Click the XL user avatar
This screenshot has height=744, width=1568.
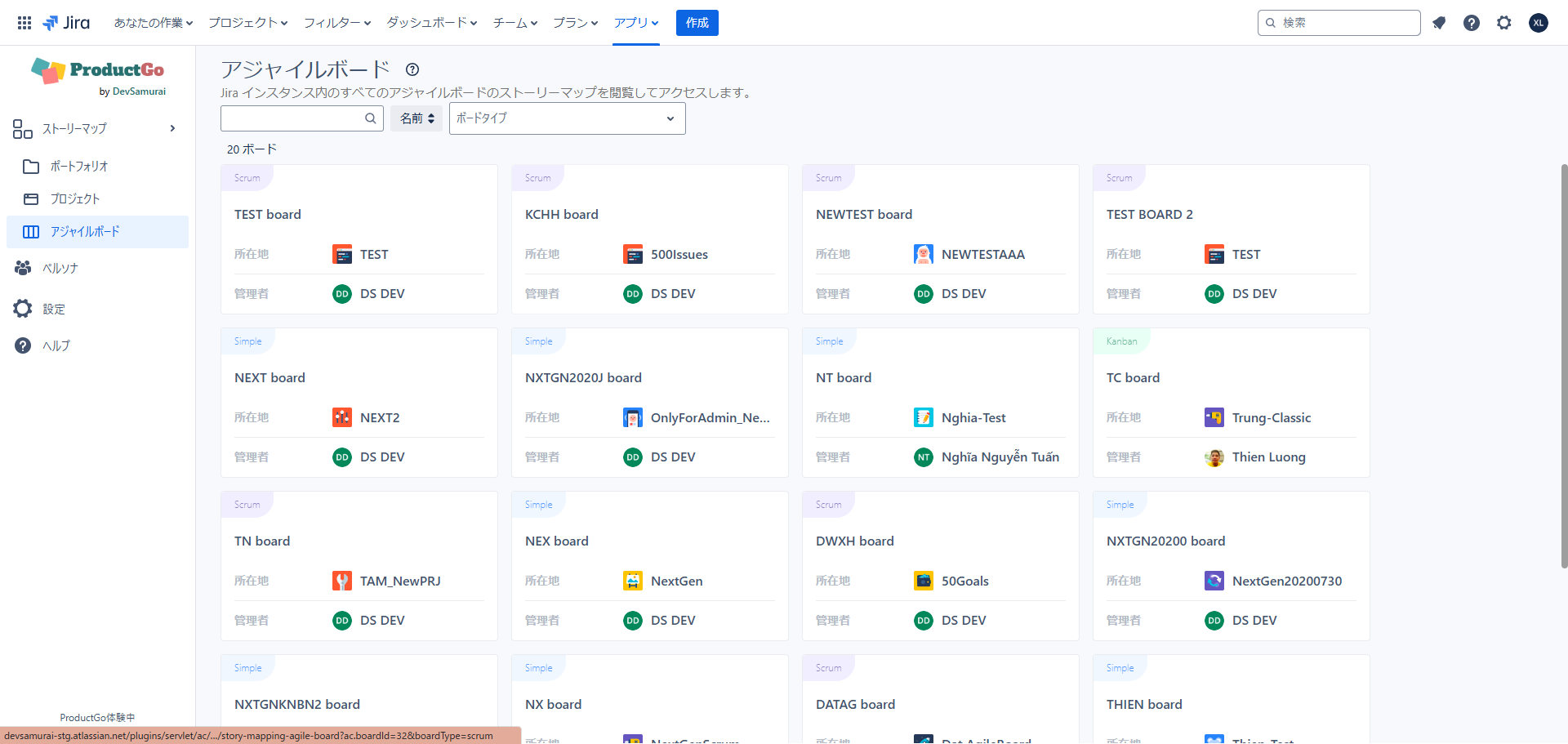tap(1539, 23)
